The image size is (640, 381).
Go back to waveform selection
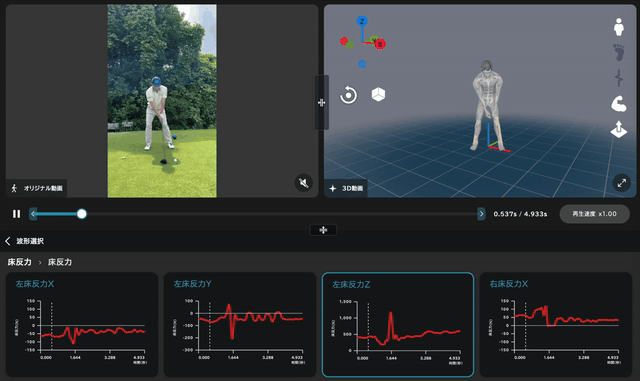pos(24,241)
